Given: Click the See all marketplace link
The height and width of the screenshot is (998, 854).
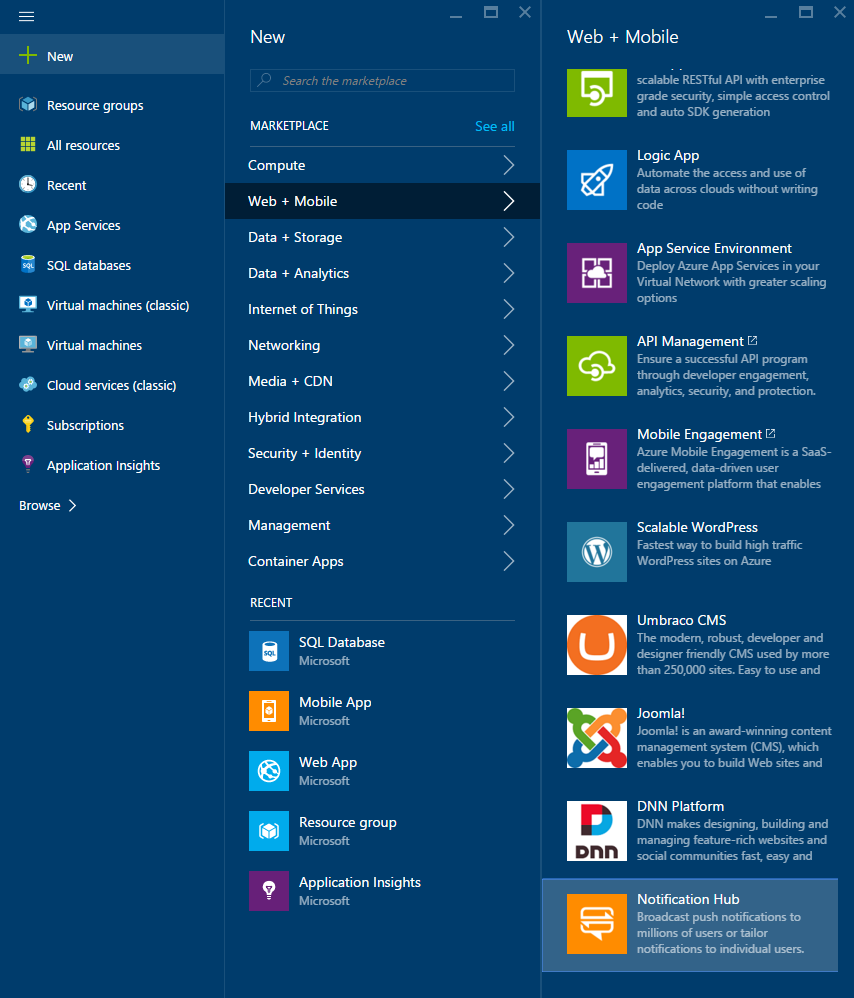Looking at the screenshot, I should [494, 126].
